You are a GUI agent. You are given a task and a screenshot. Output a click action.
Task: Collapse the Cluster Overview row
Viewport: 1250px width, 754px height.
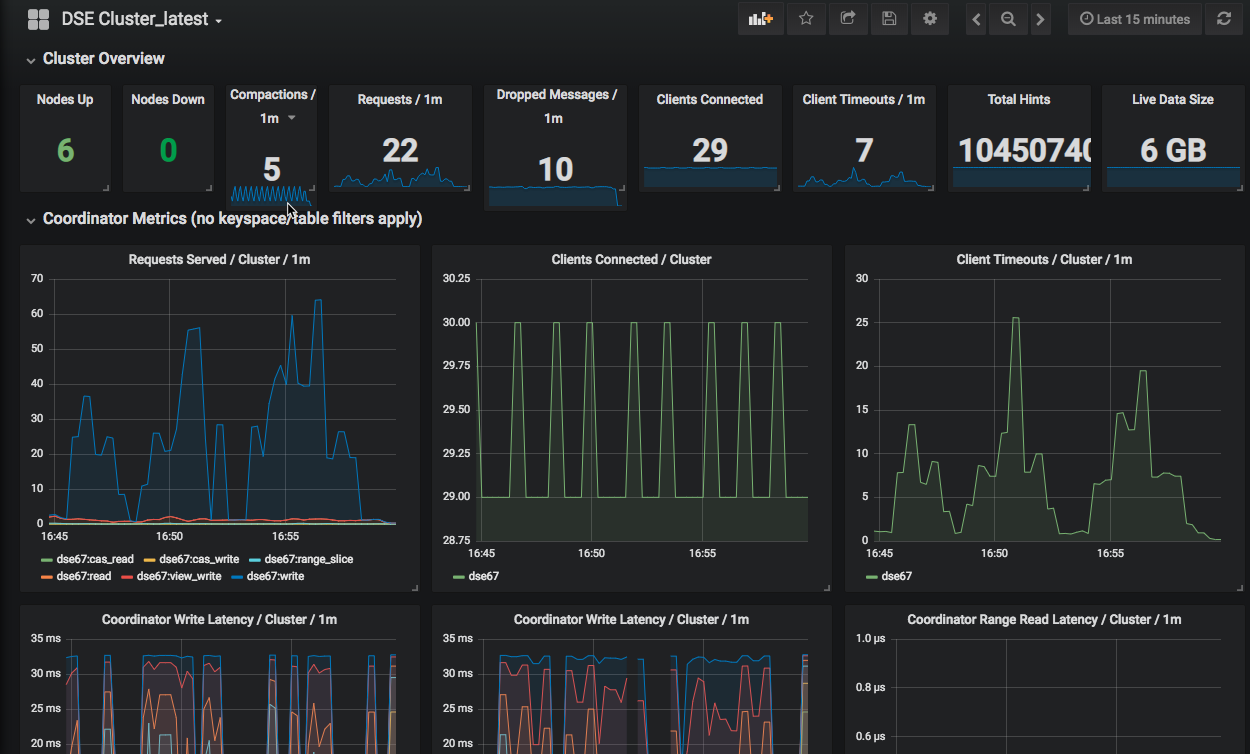(95, 59)
